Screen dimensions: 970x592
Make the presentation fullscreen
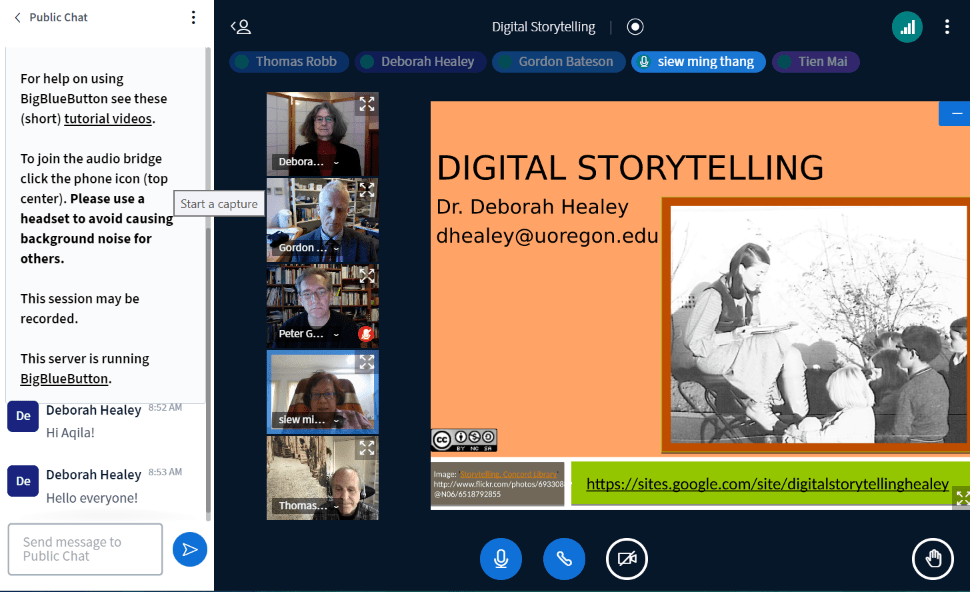coord(961,497)
